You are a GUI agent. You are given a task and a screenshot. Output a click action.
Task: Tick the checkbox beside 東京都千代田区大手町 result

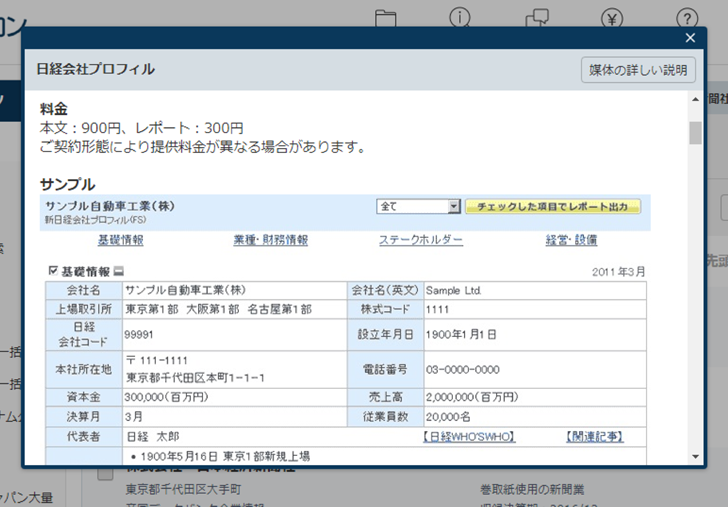[105, 474]
